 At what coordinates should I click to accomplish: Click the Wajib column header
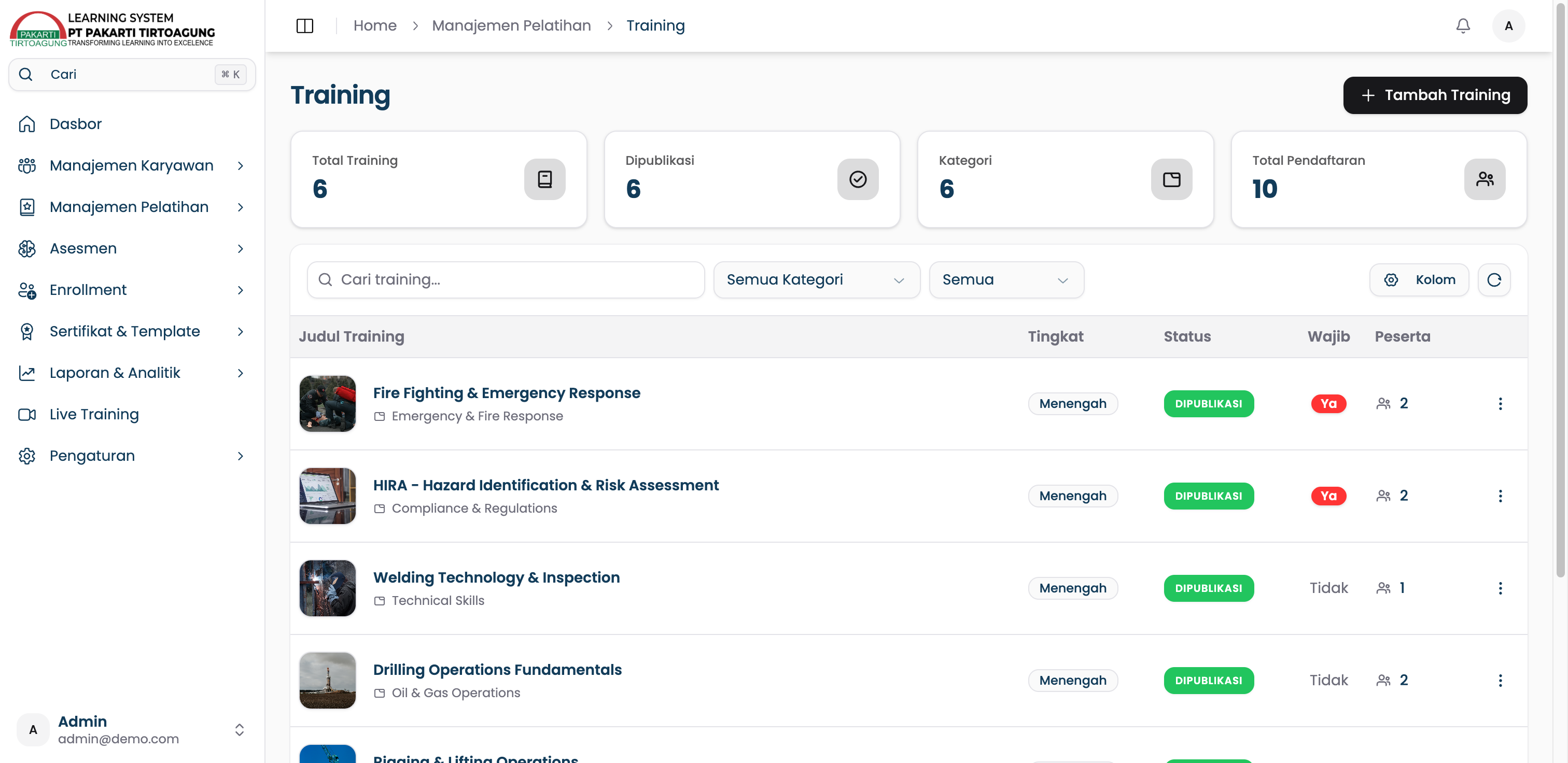tap(1328, 336)
